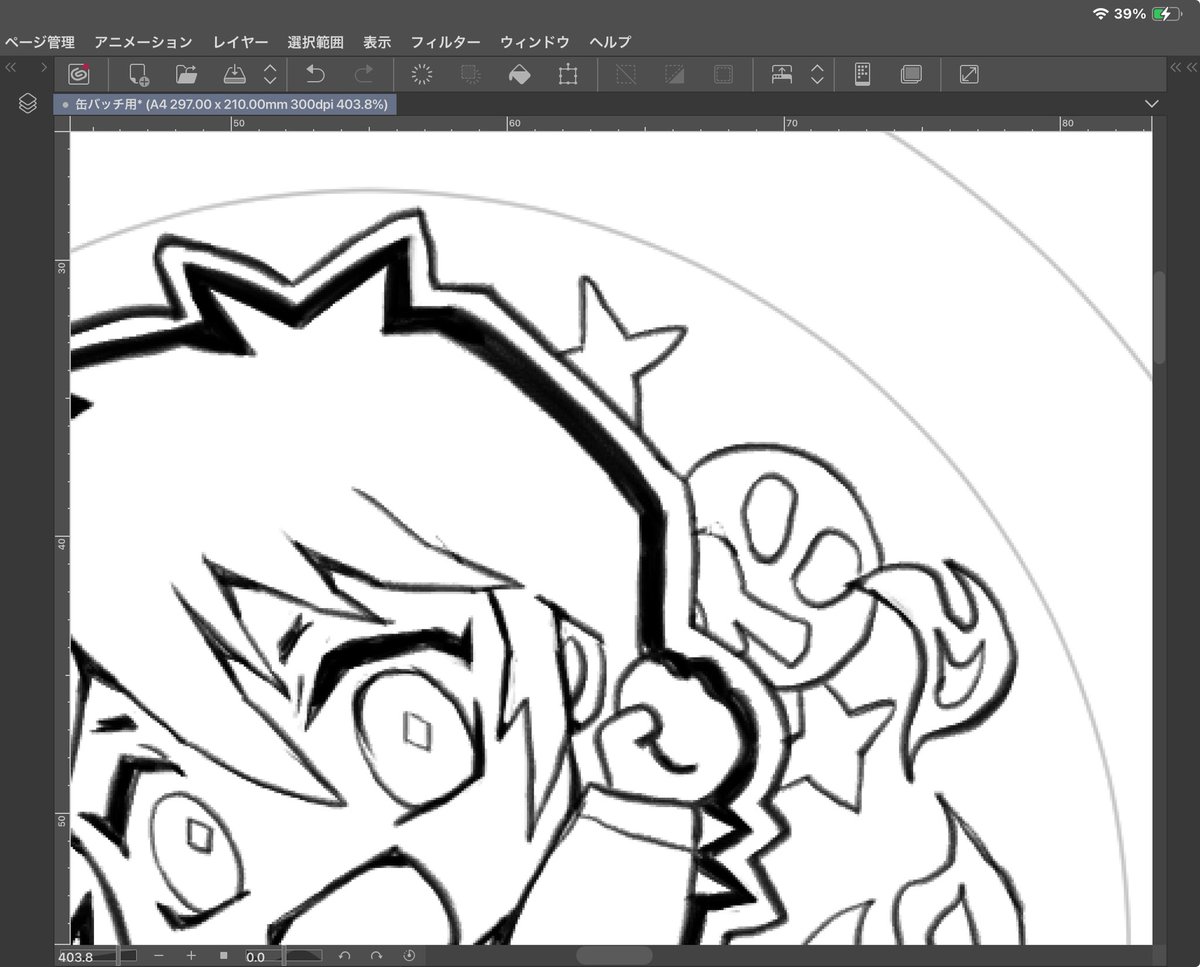Redo the undone action
The width and height of the screenshot is (1200, 967).
[x=364, y=74]
